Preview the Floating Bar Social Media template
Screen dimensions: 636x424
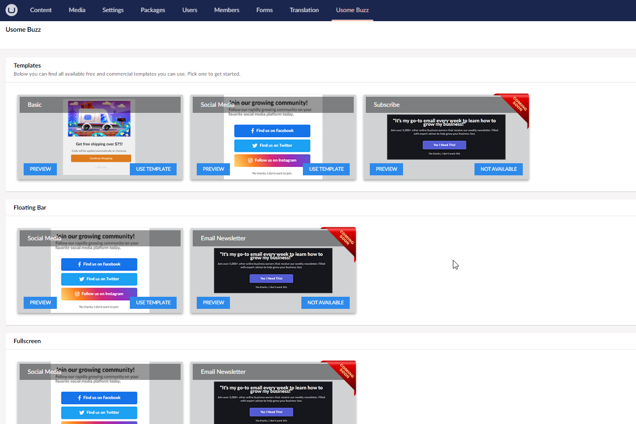pos(40,302)
